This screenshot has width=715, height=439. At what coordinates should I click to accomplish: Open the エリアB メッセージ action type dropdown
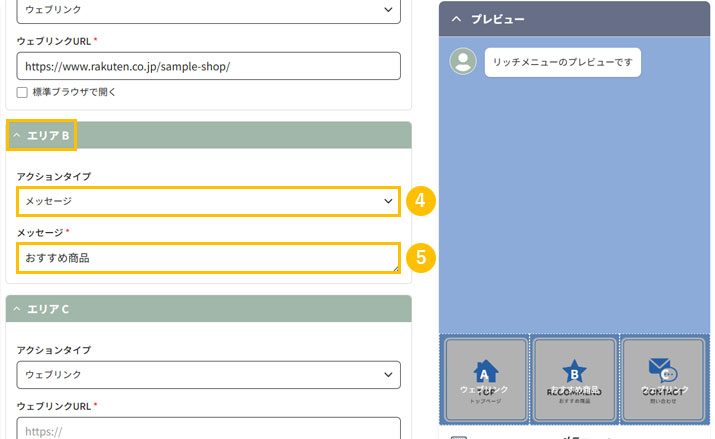(208, 201)
